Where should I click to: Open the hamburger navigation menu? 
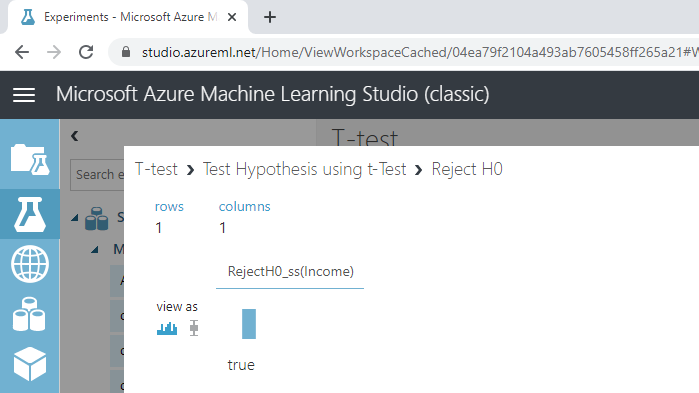pyautogui.click(x=24, y=95)
